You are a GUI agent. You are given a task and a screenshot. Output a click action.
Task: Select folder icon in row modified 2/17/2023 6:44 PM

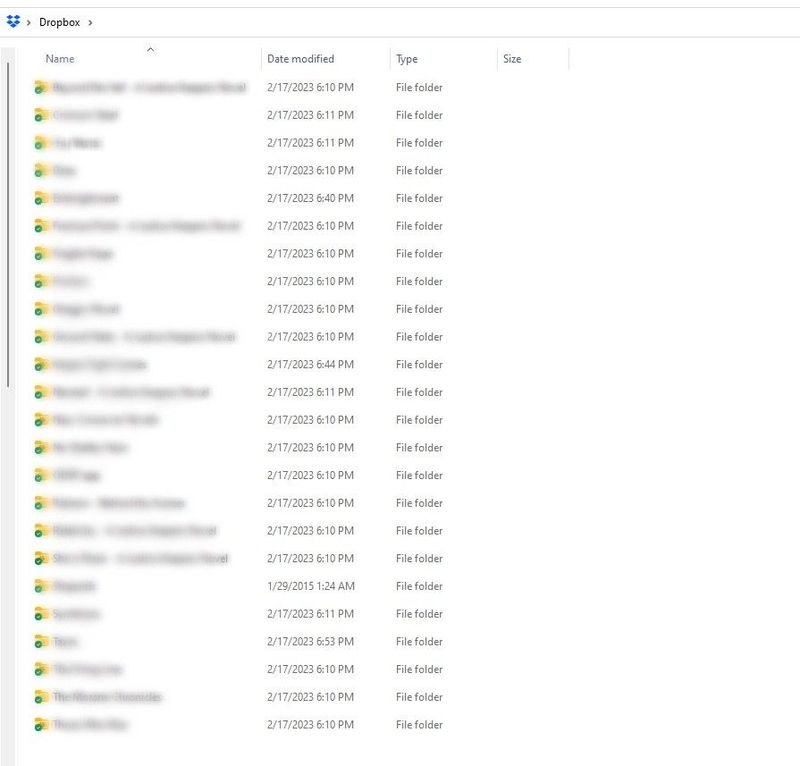(41, 364)
